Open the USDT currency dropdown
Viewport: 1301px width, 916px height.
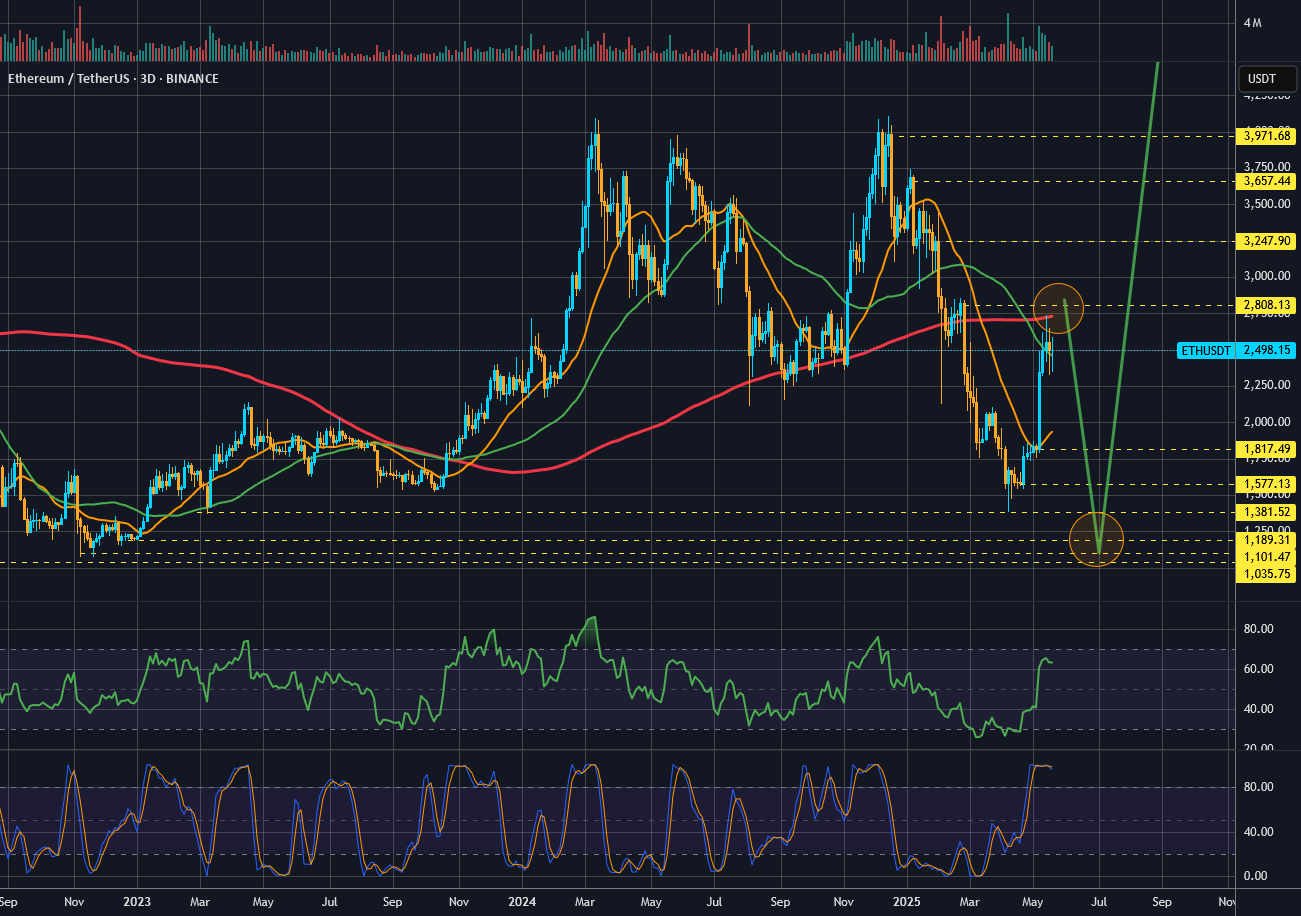(x=1263, y=78)
